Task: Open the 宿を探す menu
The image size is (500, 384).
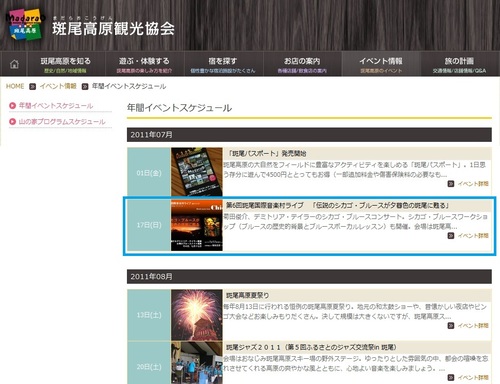Action: 223,64
